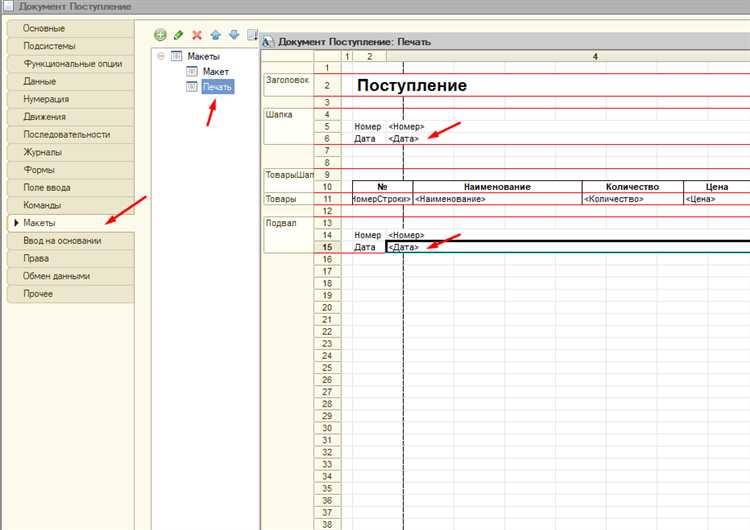Select the Макет tree item
This screenshot has width=750, height=530.
[x=216, y=72]
